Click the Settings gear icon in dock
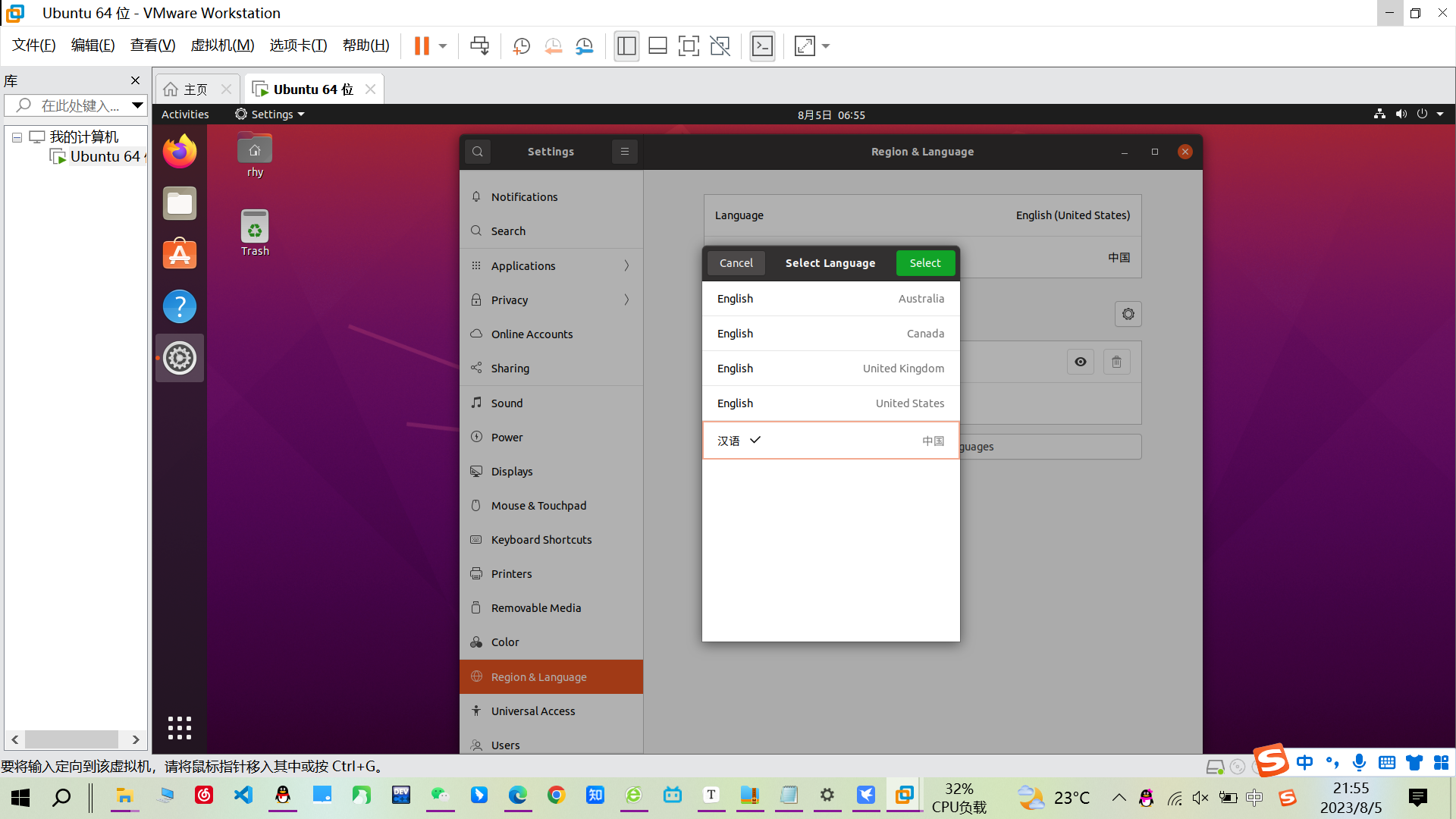The height and width of the screenshot is (819, 1456). tap(180, 358)
